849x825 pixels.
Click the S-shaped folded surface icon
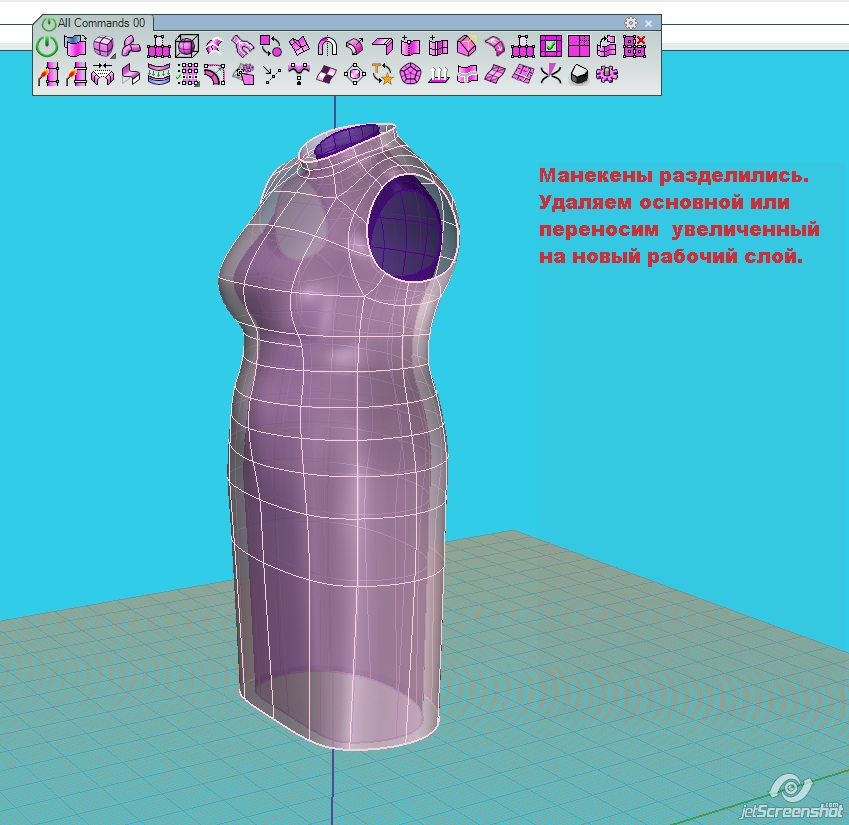point(130,74)
